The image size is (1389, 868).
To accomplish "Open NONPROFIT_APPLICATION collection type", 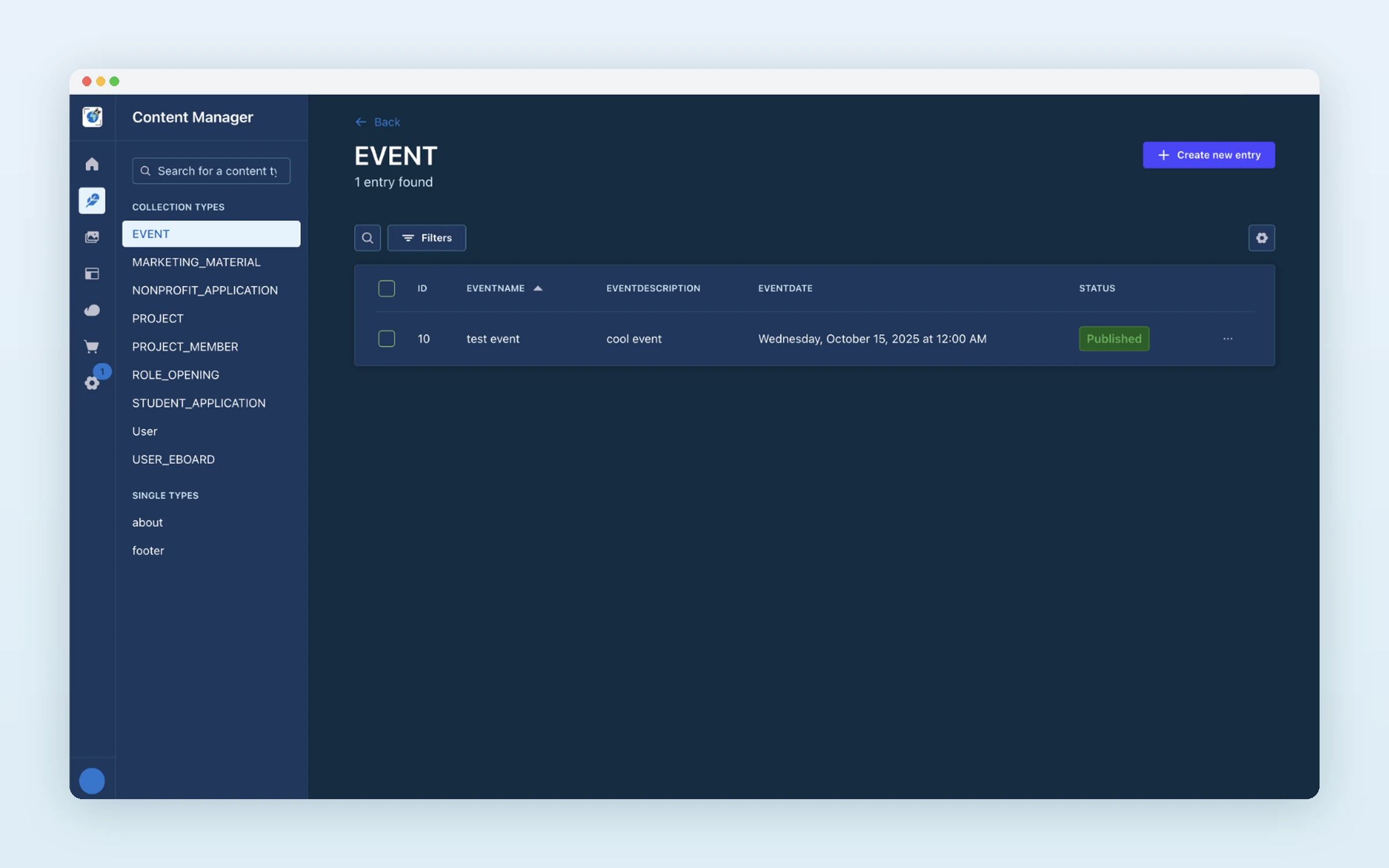I will [x=205, y=290].
